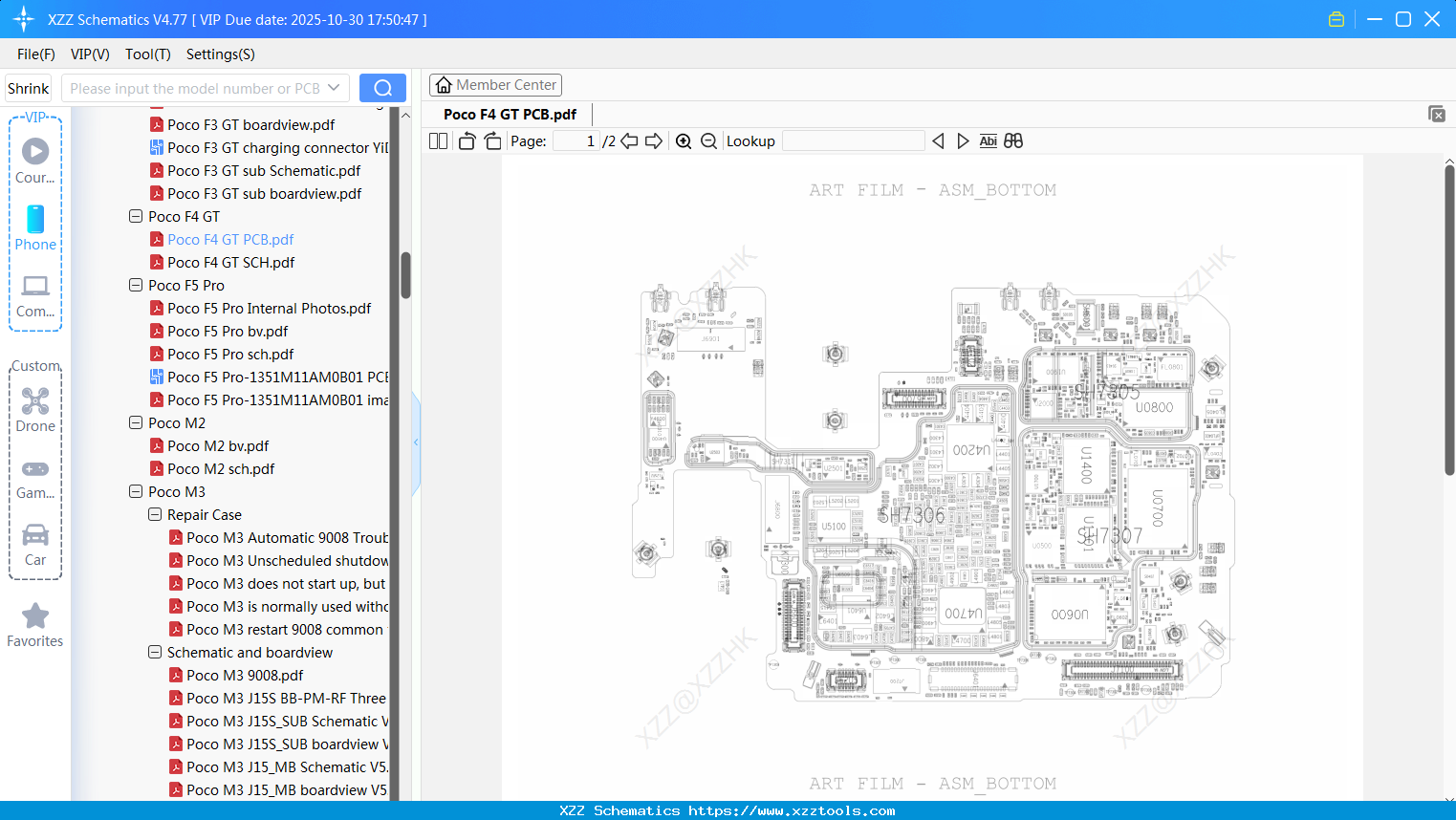
Task: Click the file tree vertical scrollbar thumb
Action: click(405, 274)
